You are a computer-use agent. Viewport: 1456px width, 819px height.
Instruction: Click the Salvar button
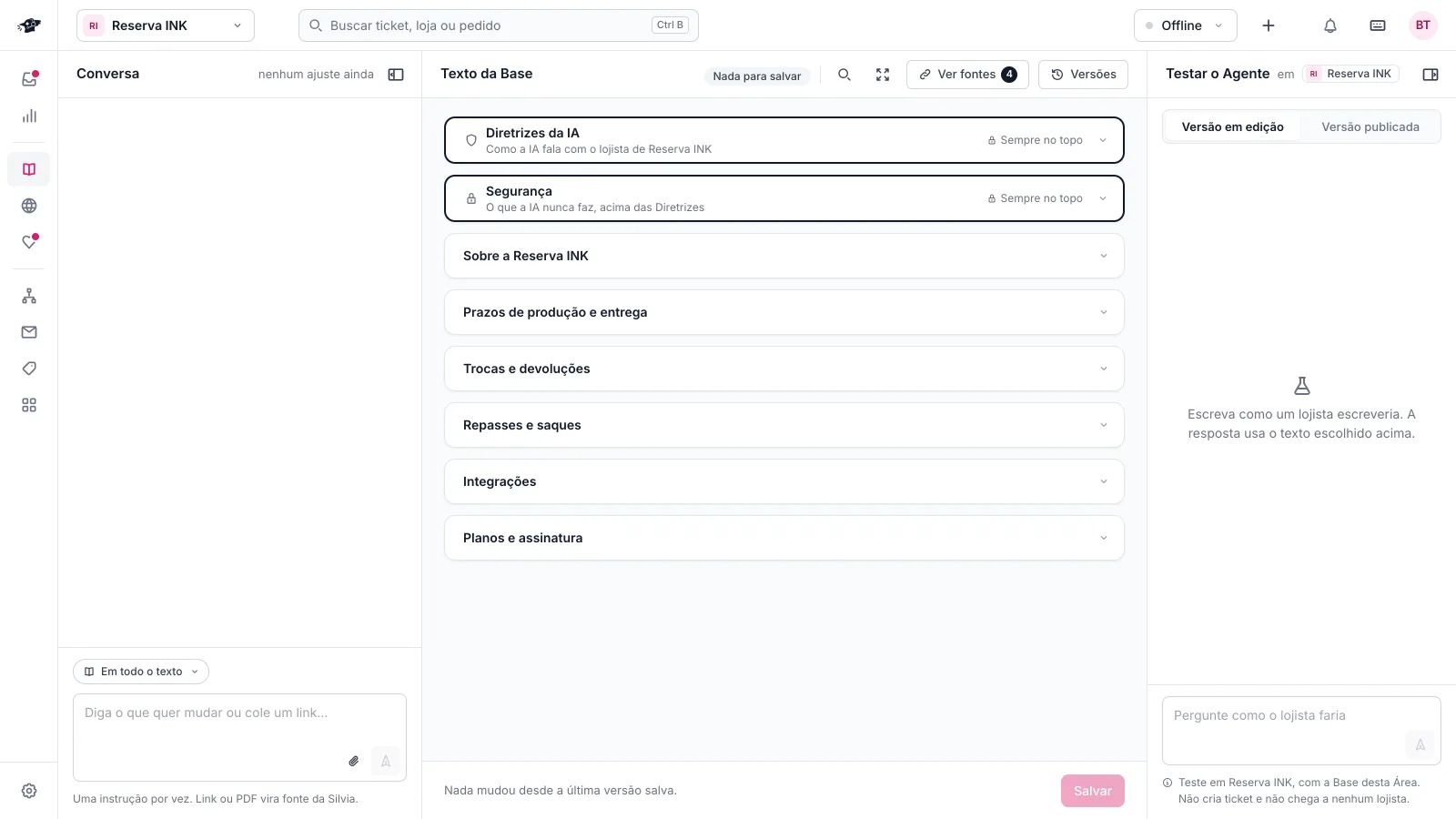coord(1093,791)
